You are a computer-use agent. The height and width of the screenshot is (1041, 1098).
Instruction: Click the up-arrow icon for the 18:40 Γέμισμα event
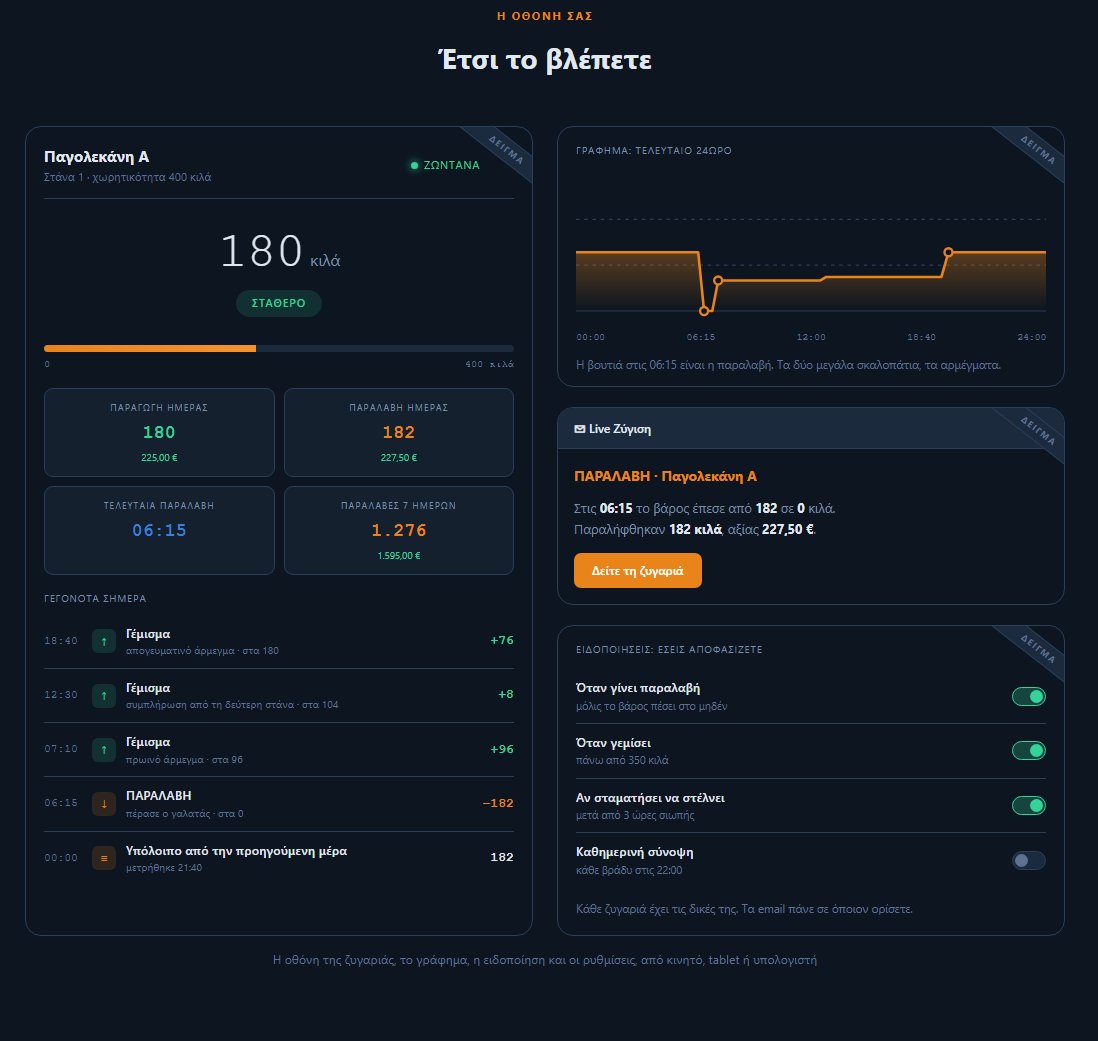(104, 641)
